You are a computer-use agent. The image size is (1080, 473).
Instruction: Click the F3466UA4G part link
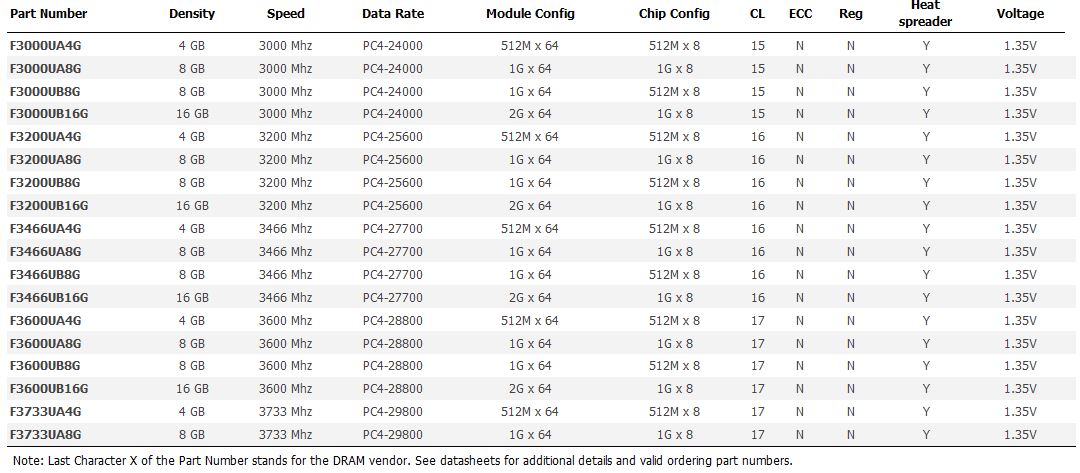click(45, 229)
